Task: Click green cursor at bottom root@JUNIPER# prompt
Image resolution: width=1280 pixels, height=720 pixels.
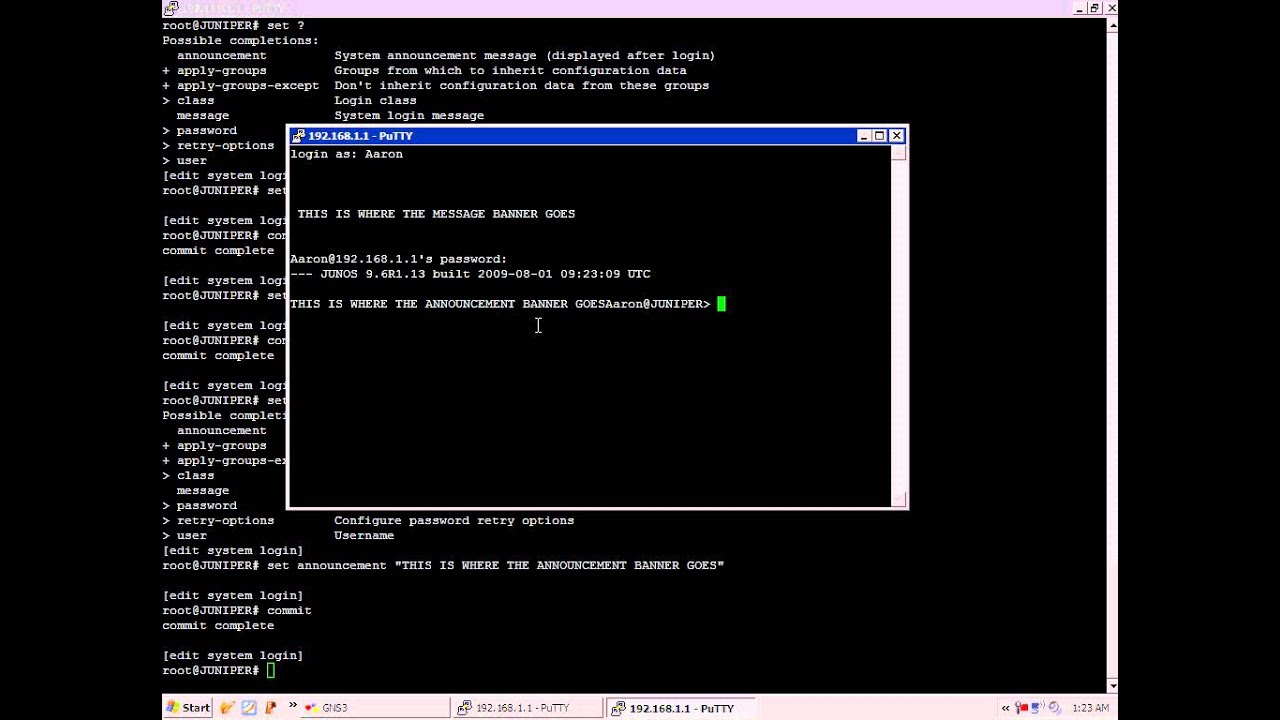Action: tap(271, 670)
